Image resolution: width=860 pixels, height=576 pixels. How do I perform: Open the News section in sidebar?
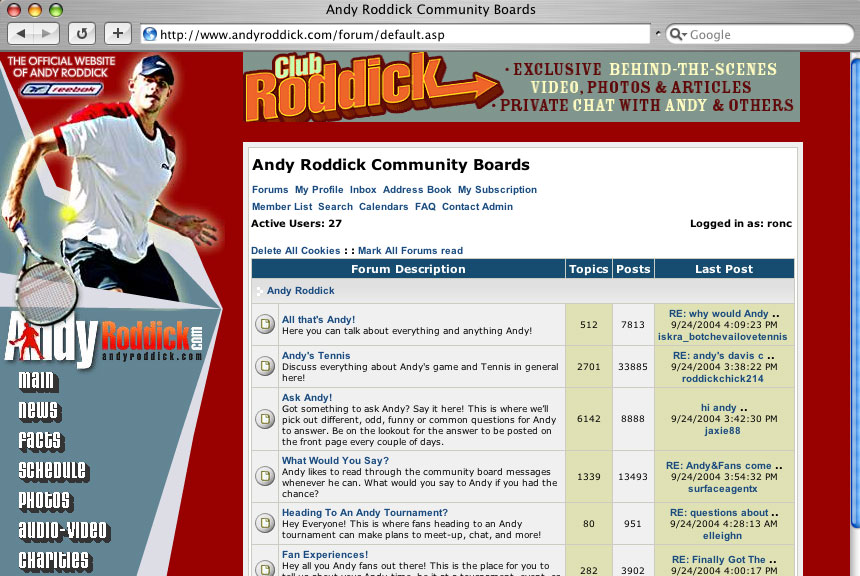(x=38, y=410)
